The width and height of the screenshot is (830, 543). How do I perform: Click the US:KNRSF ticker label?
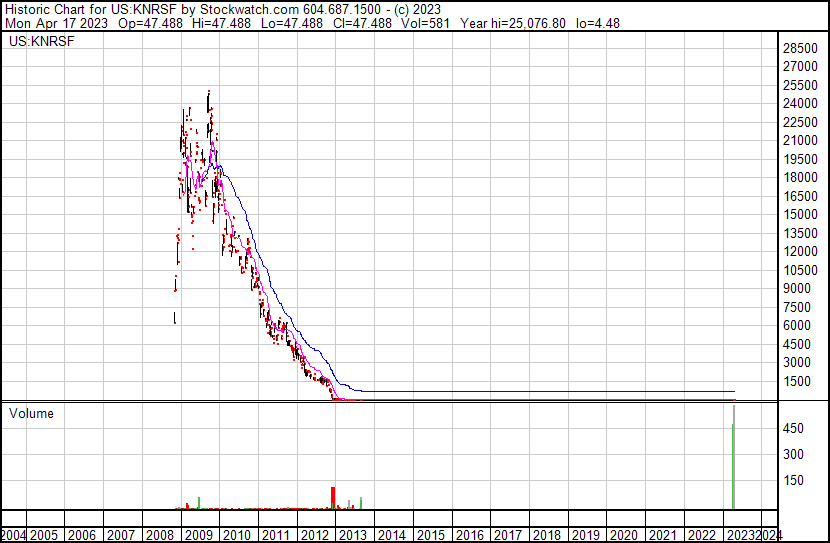pyautogui.click(x=39, y=42)
